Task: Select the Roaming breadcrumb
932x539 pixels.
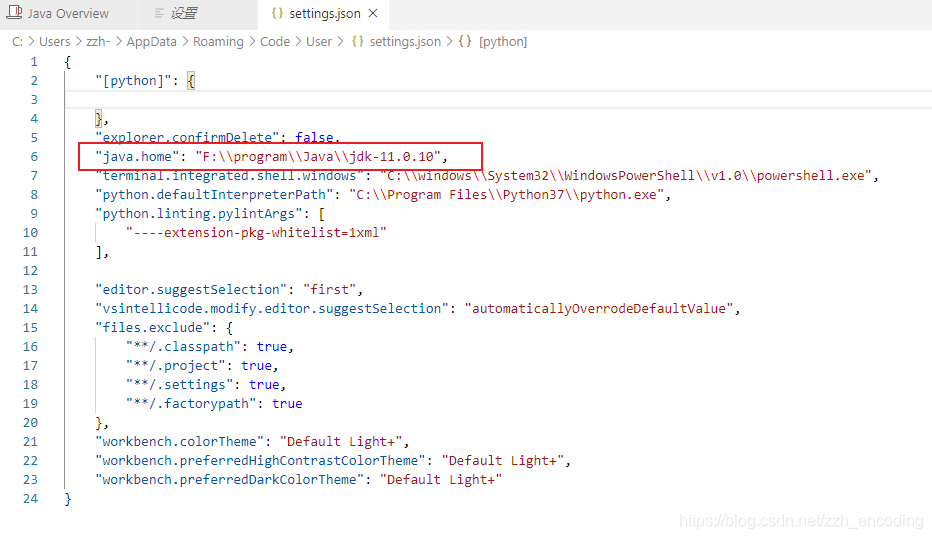Action: (x=218, y=42)
